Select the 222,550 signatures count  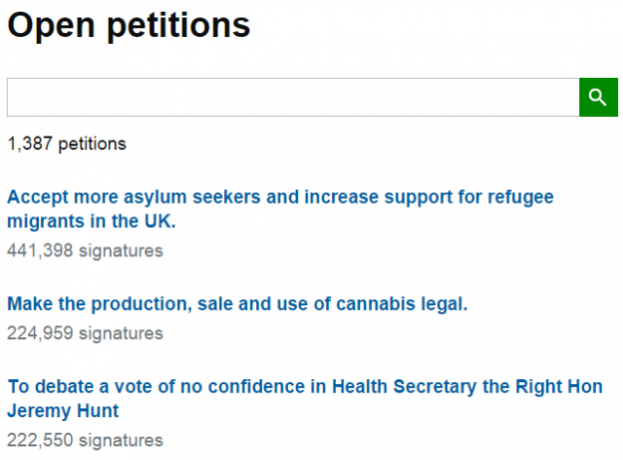[x=85, y=441]
